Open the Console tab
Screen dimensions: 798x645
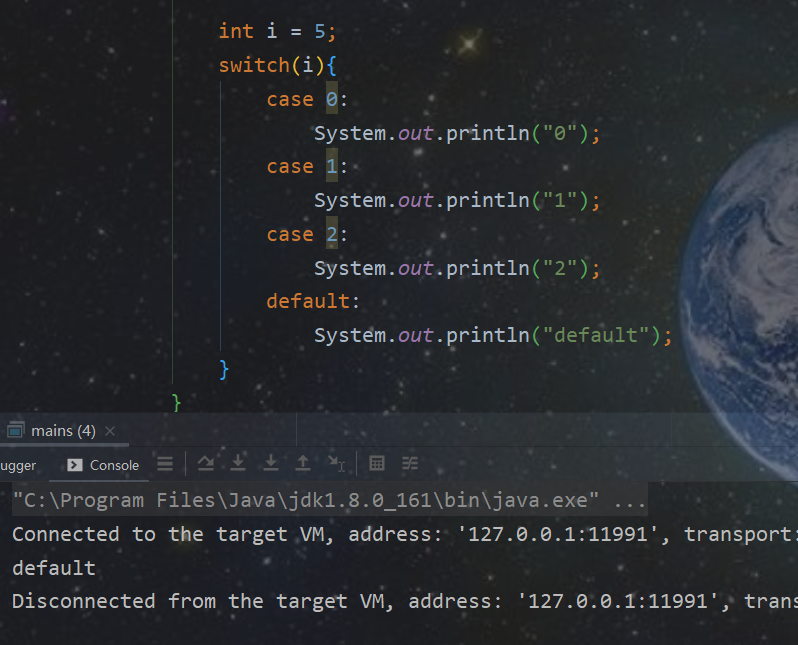(103, 465)
